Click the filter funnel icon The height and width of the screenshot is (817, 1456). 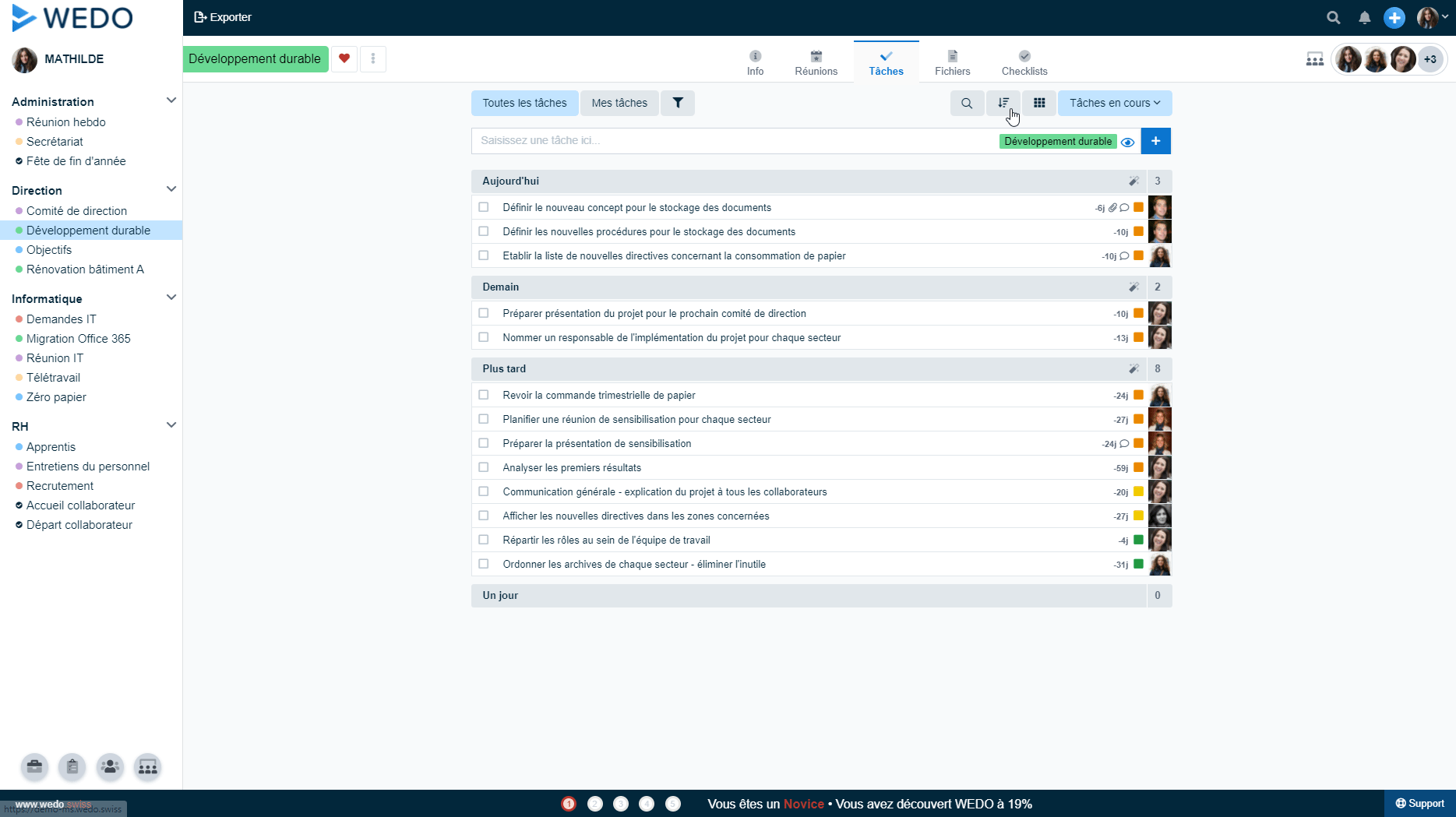[x=678, y=103]
